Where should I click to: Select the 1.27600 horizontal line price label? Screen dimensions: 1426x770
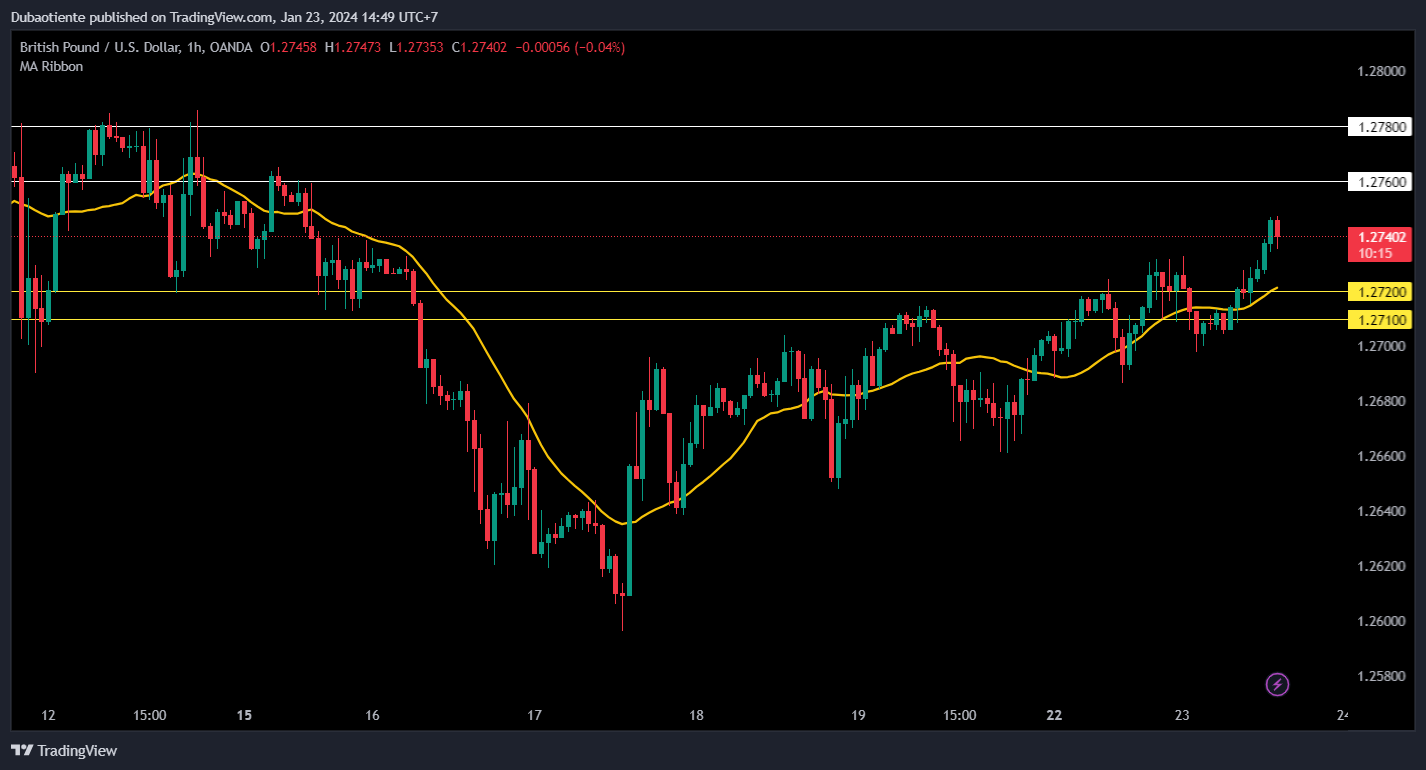tap(1380, 182)
